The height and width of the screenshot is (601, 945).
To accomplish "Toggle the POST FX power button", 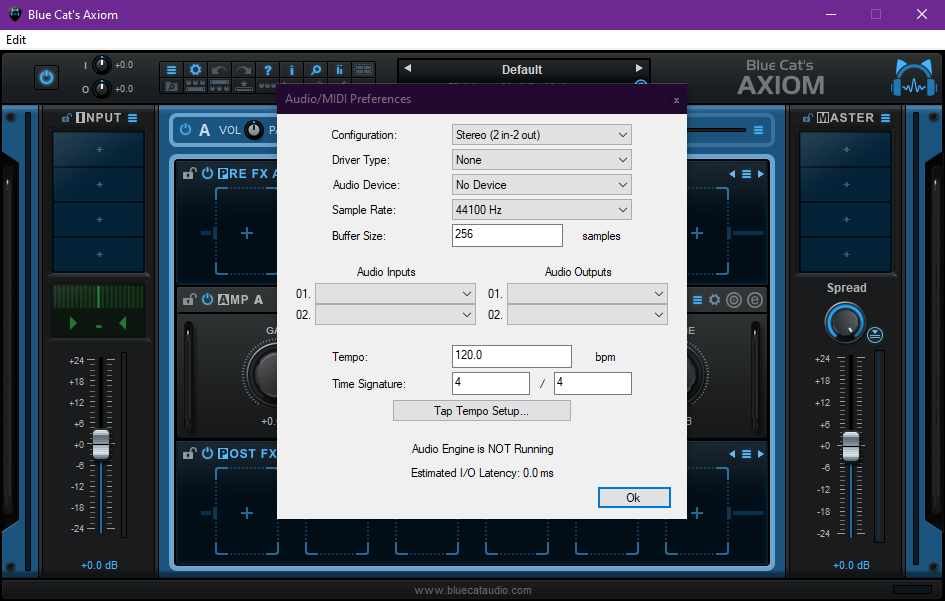I will 207,453.
